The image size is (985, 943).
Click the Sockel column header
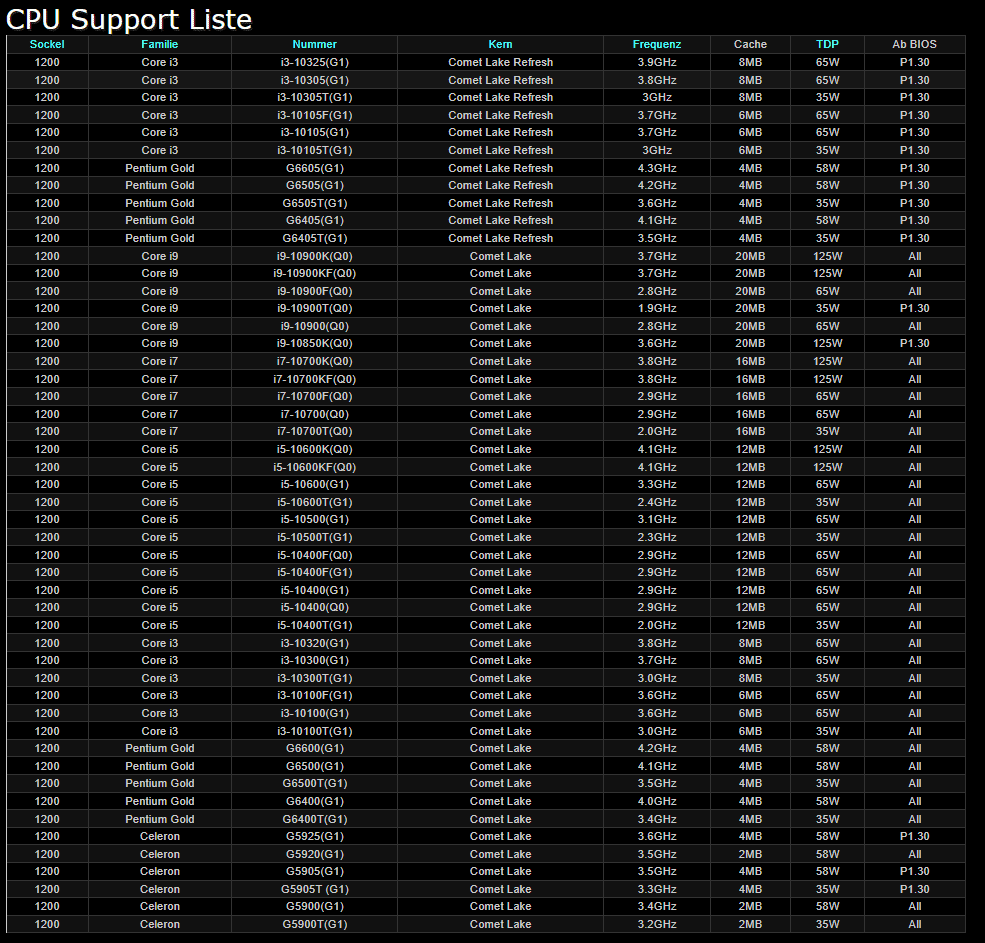47,44
